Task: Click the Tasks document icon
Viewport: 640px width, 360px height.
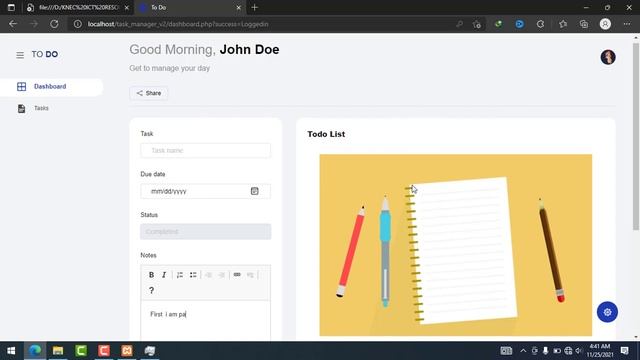Action: [x=21, y=108]
